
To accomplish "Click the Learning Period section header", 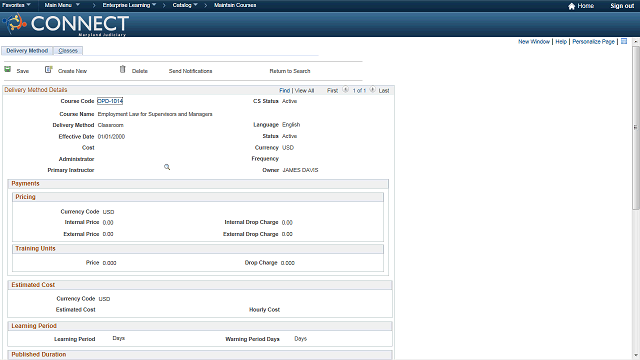I will coord(200,326).
